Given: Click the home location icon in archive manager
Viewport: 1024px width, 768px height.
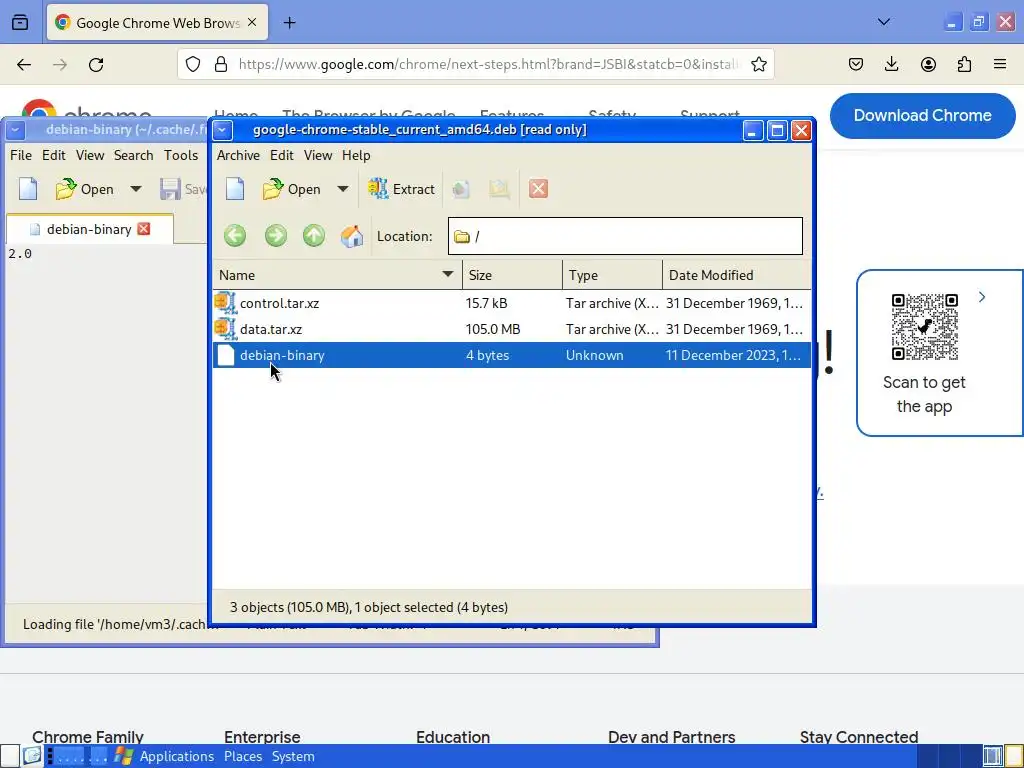Looking at the screenshot, I should (352, 236).
